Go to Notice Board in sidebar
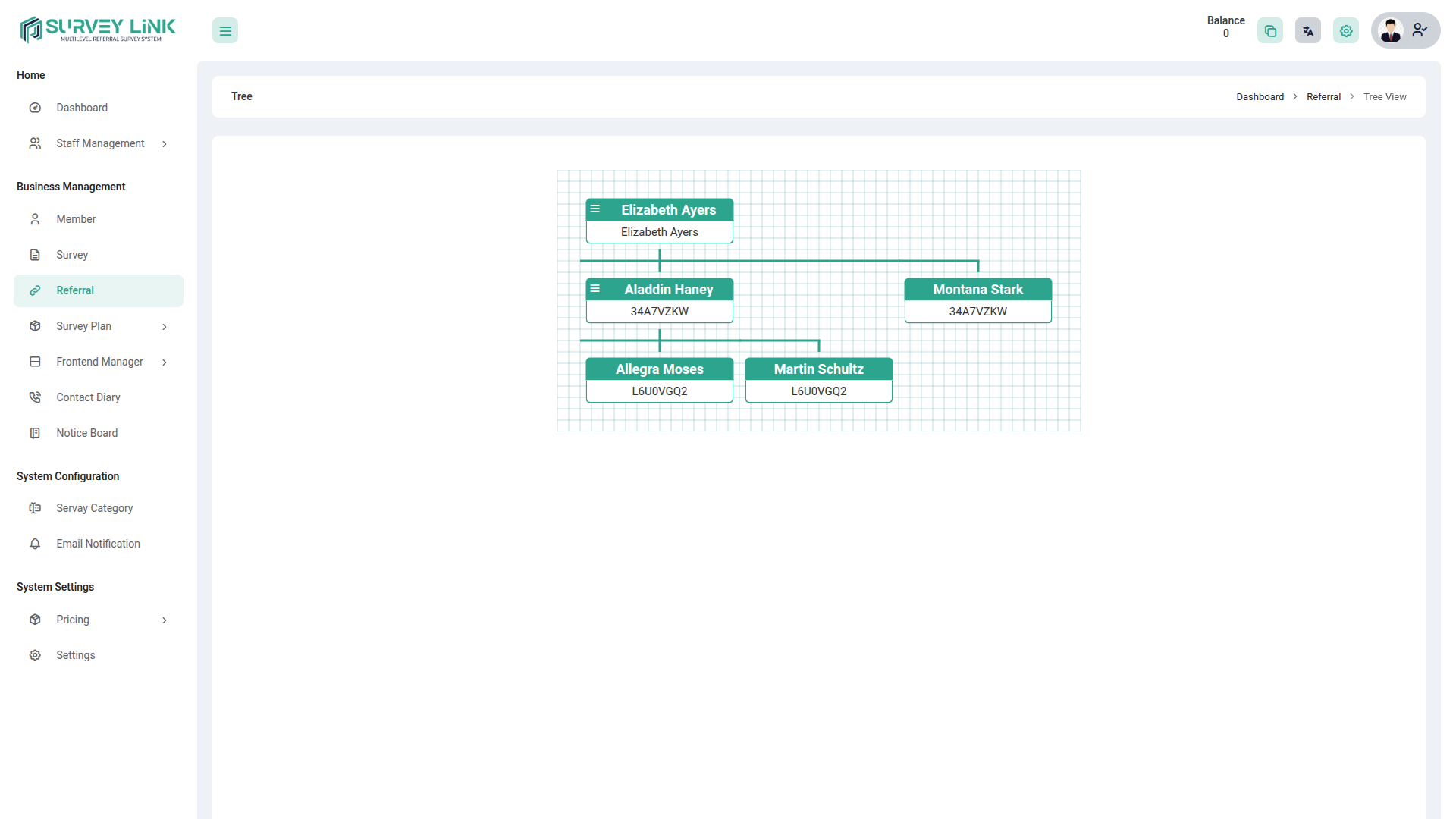Screen dimensions: 1456x819 click(x=86, y=433)
